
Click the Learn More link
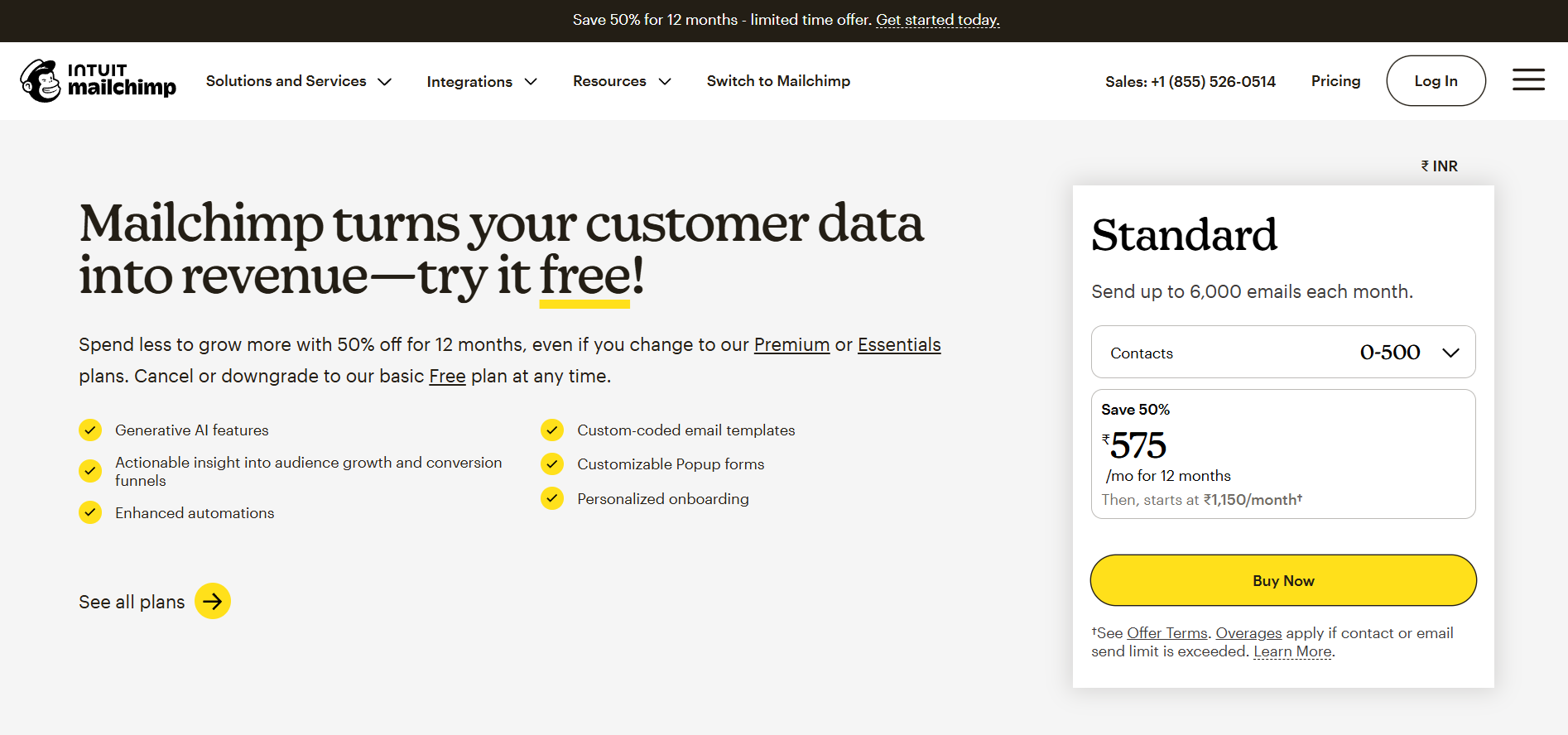[x=1293, y=651]
